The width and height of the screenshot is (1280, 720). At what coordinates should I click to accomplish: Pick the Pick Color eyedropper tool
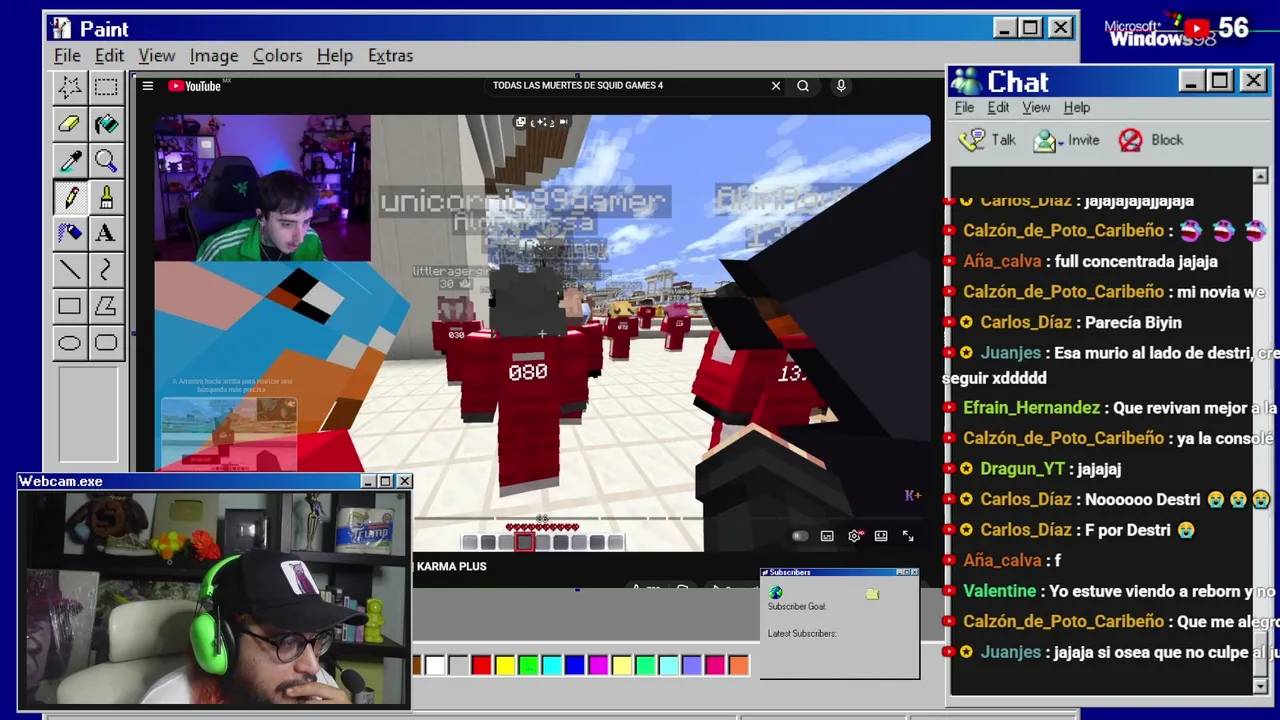69,161
